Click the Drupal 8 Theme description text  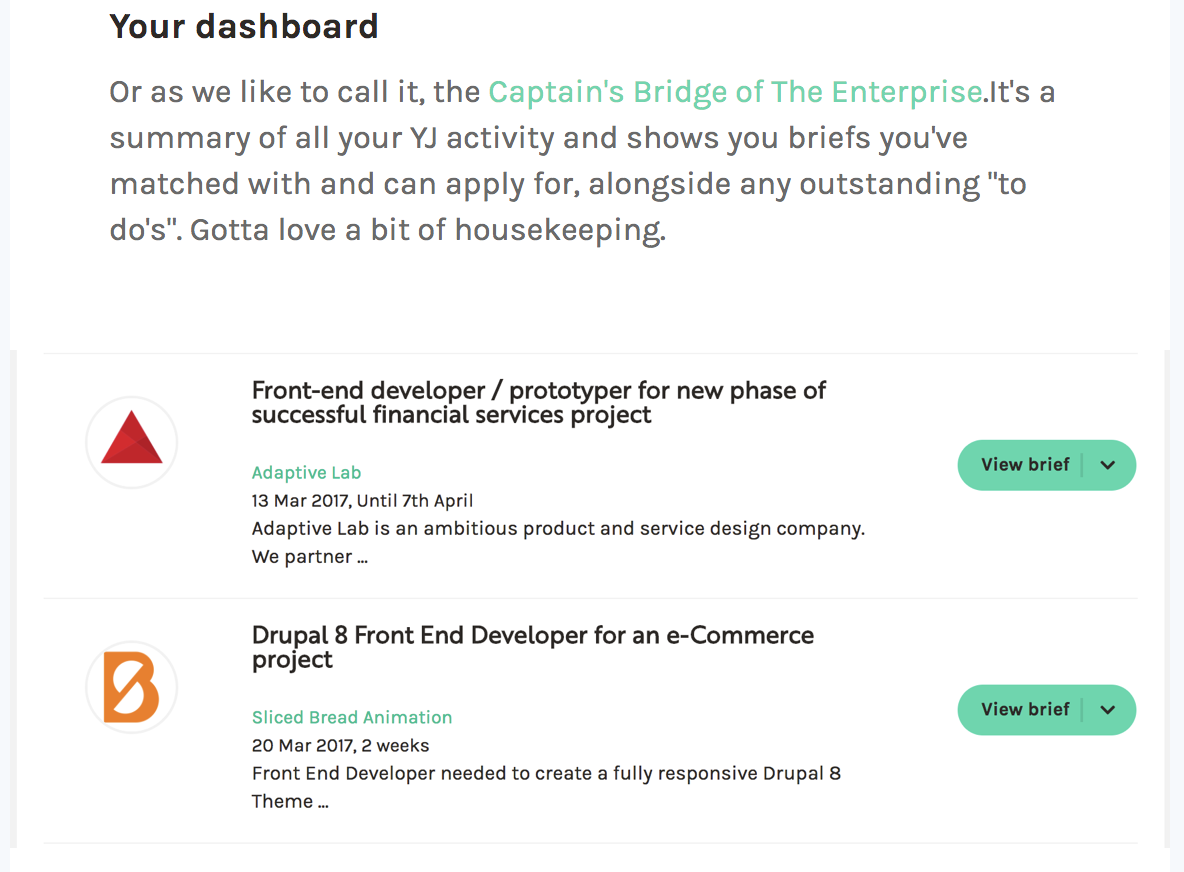(x=546, y=774)
